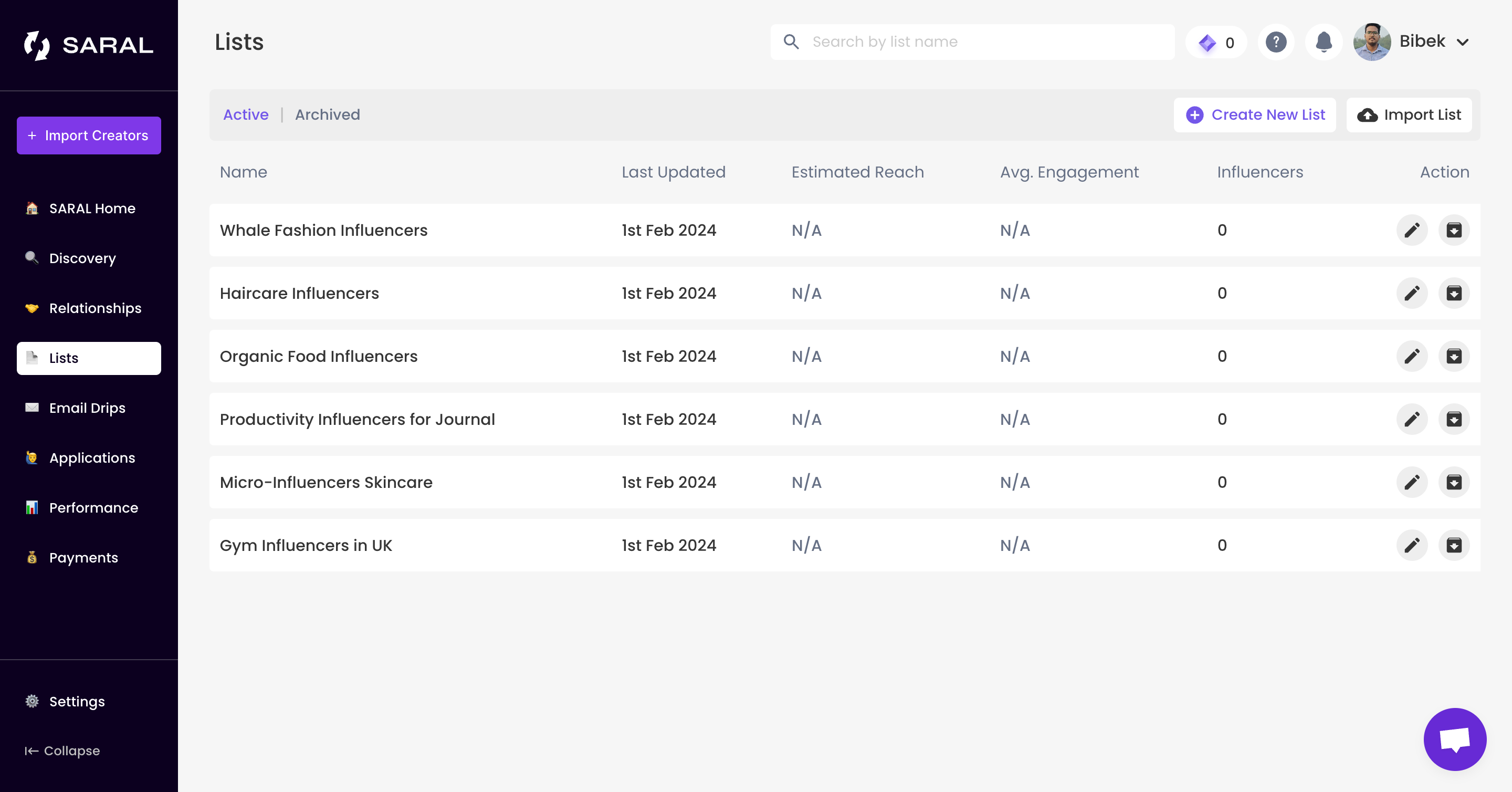The image size is (1512, 792).
Task: Open the help question mark icon
Action: tap(1276, 41)
